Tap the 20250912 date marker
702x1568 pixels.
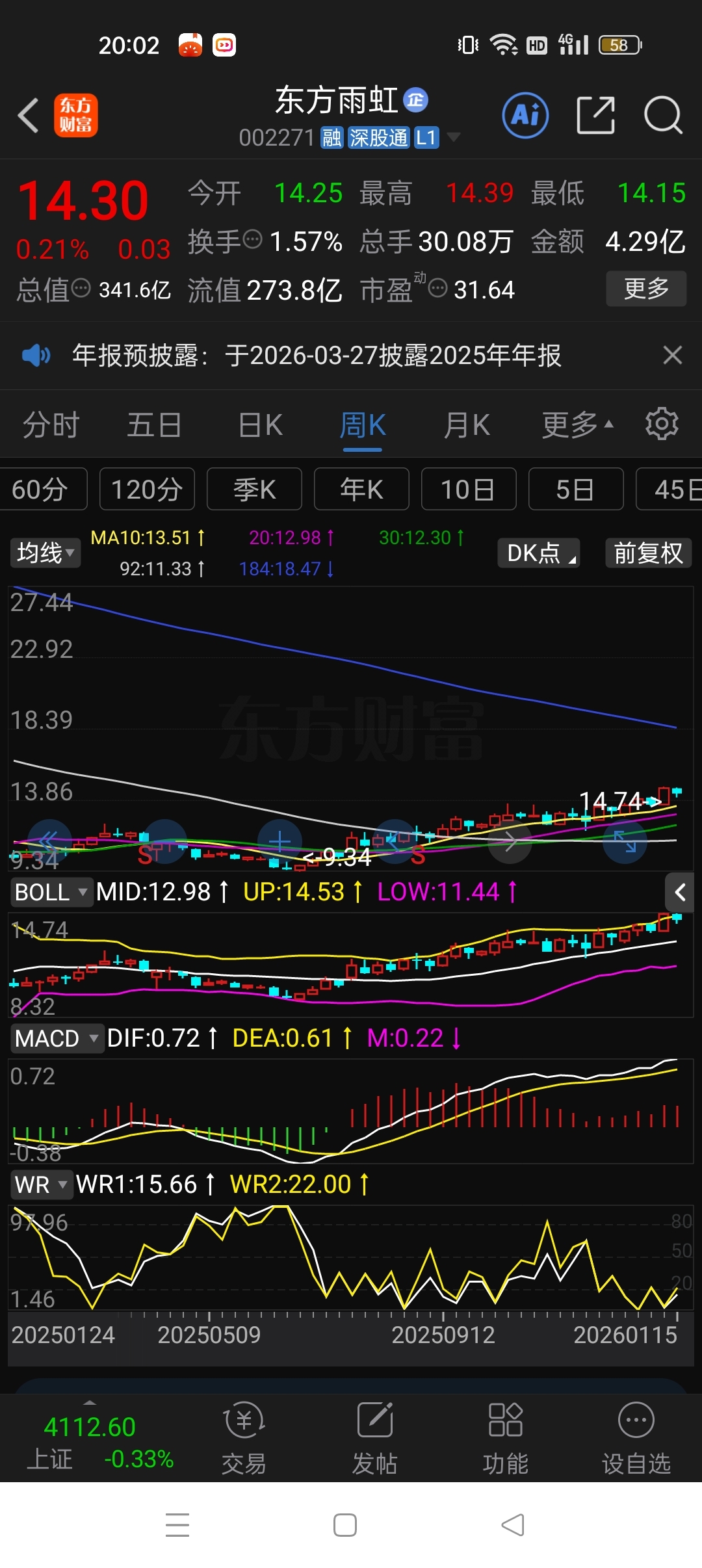click(x=443, y=1335)
